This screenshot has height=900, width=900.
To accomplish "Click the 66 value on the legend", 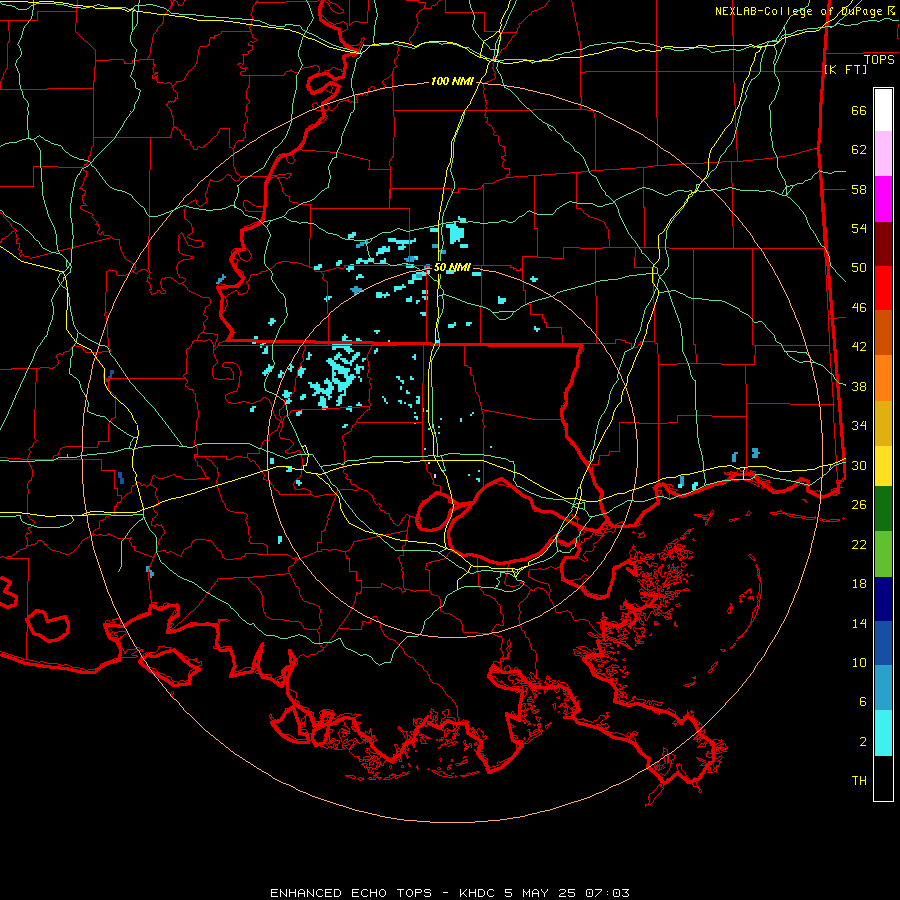I will [x=859, y=110].
